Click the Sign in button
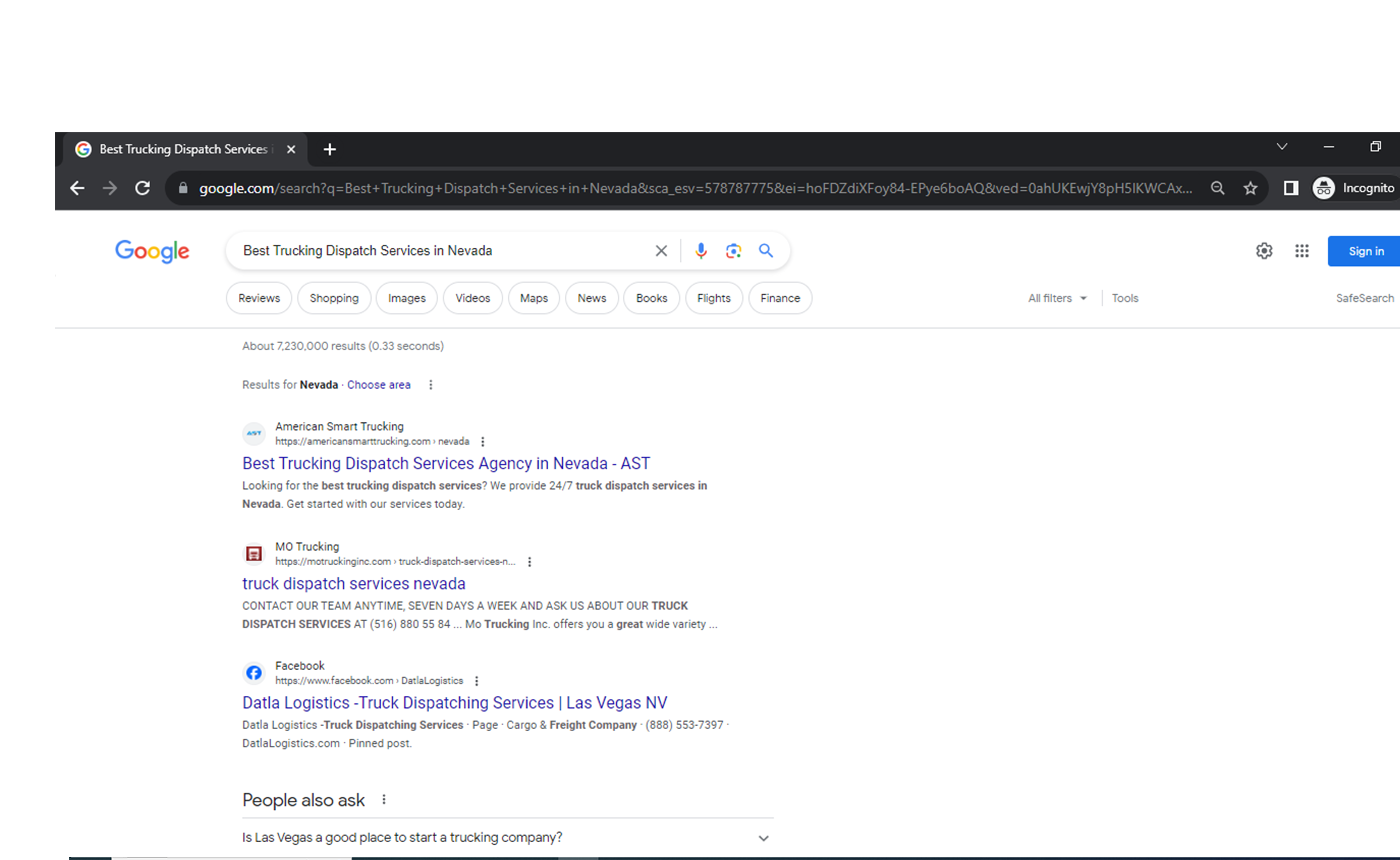1400x860 pixels. pyautogui.click(x=1365, y=251)
